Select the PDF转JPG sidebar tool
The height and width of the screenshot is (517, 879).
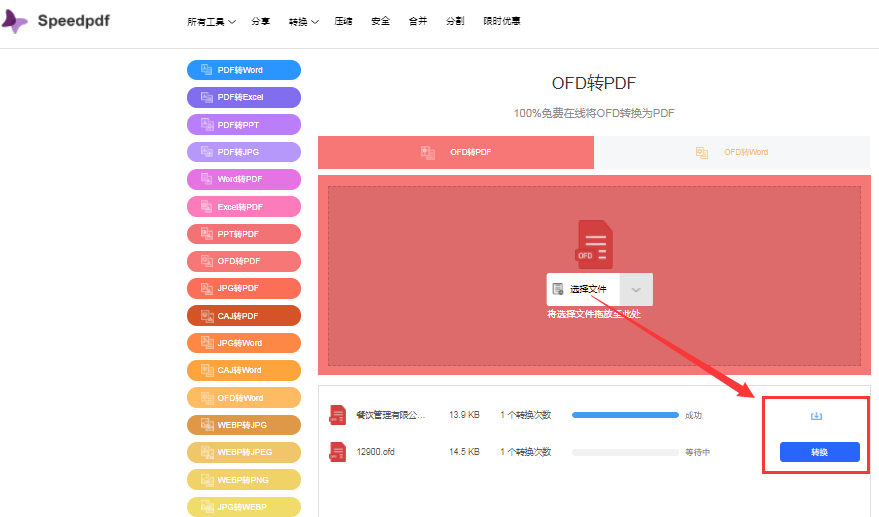244,152
